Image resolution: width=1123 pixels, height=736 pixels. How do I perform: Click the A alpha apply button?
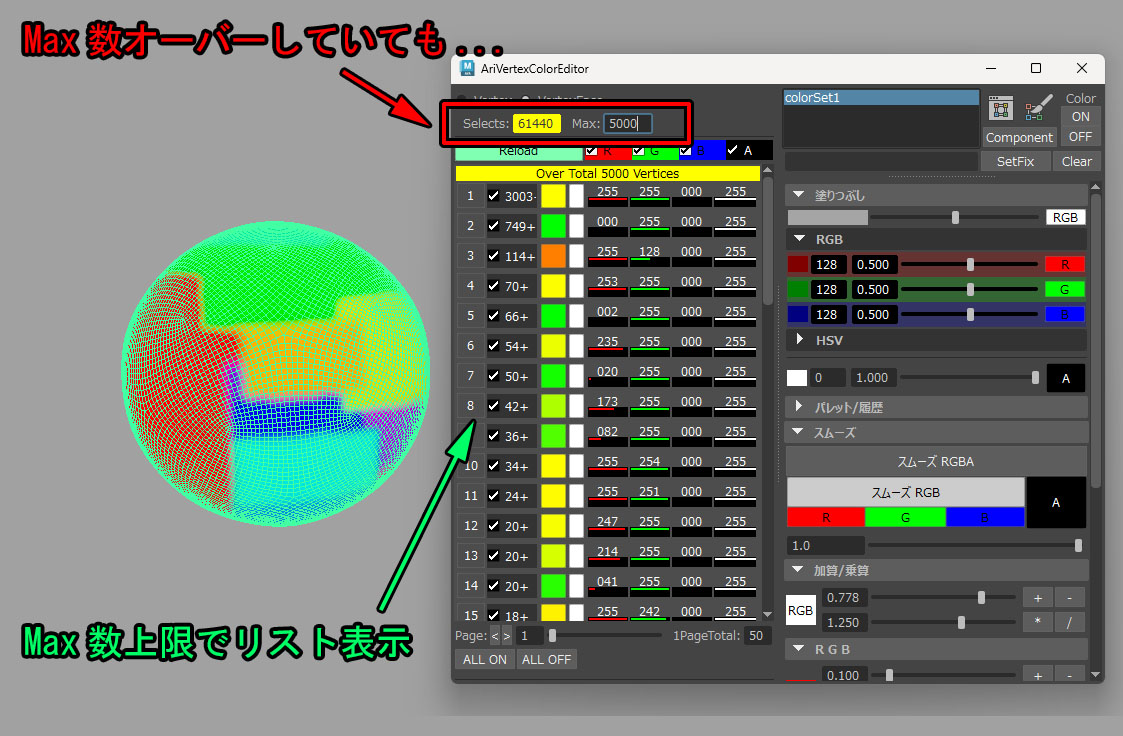coord(1066,378)
